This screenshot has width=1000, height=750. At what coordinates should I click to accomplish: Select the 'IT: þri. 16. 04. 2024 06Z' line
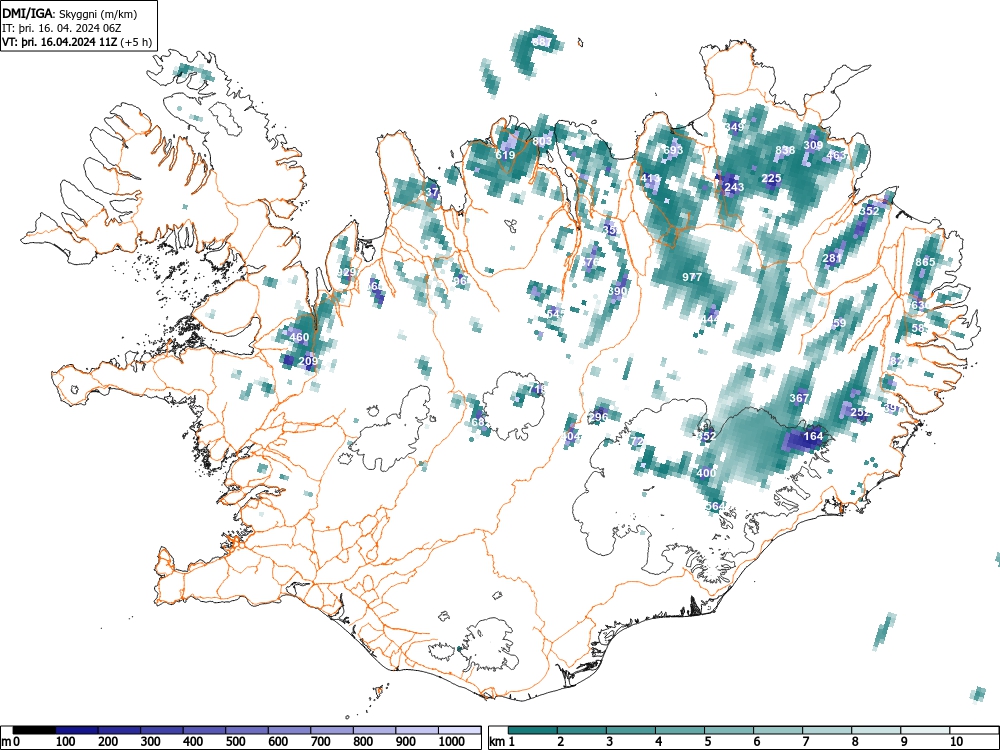point(61,28)
